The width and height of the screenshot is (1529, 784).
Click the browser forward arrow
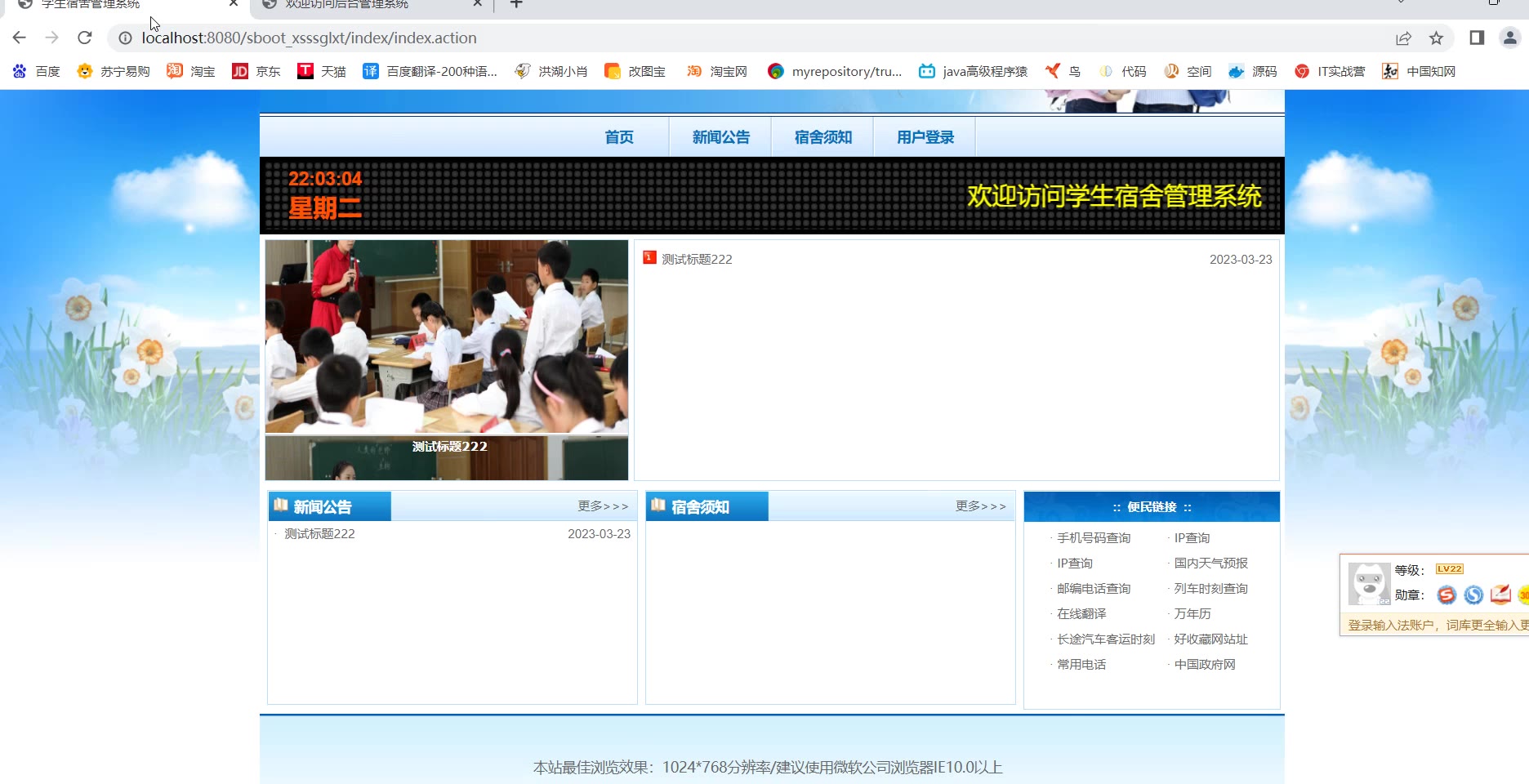click(x=52, y=38)
